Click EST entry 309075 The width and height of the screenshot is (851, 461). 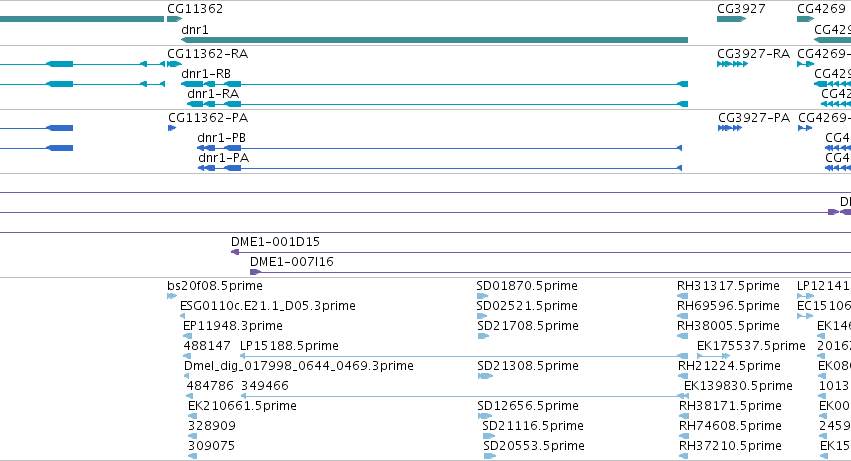[x=211, y=446]
